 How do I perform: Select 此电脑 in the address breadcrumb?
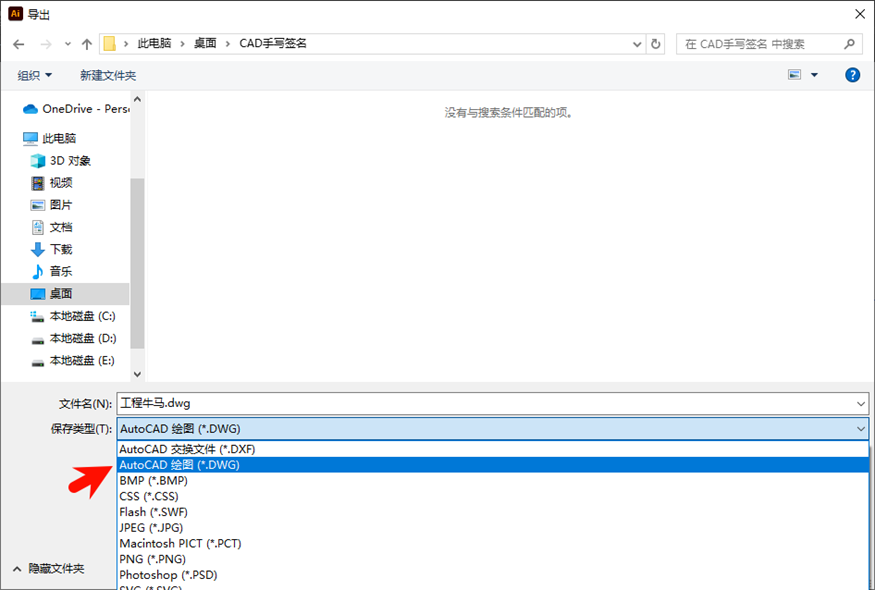(x=155, y=44)
